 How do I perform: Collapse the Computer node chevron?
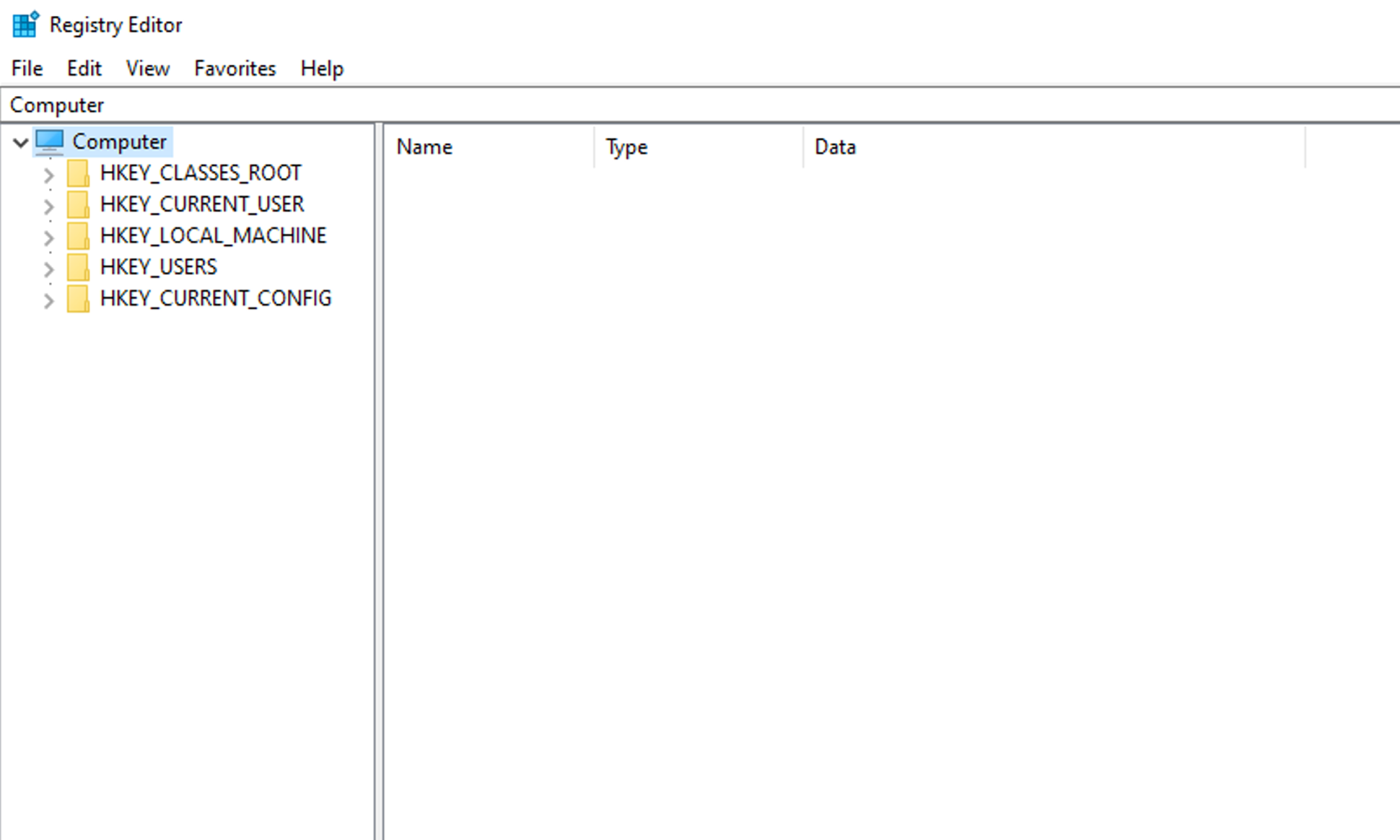coord(21,141)
